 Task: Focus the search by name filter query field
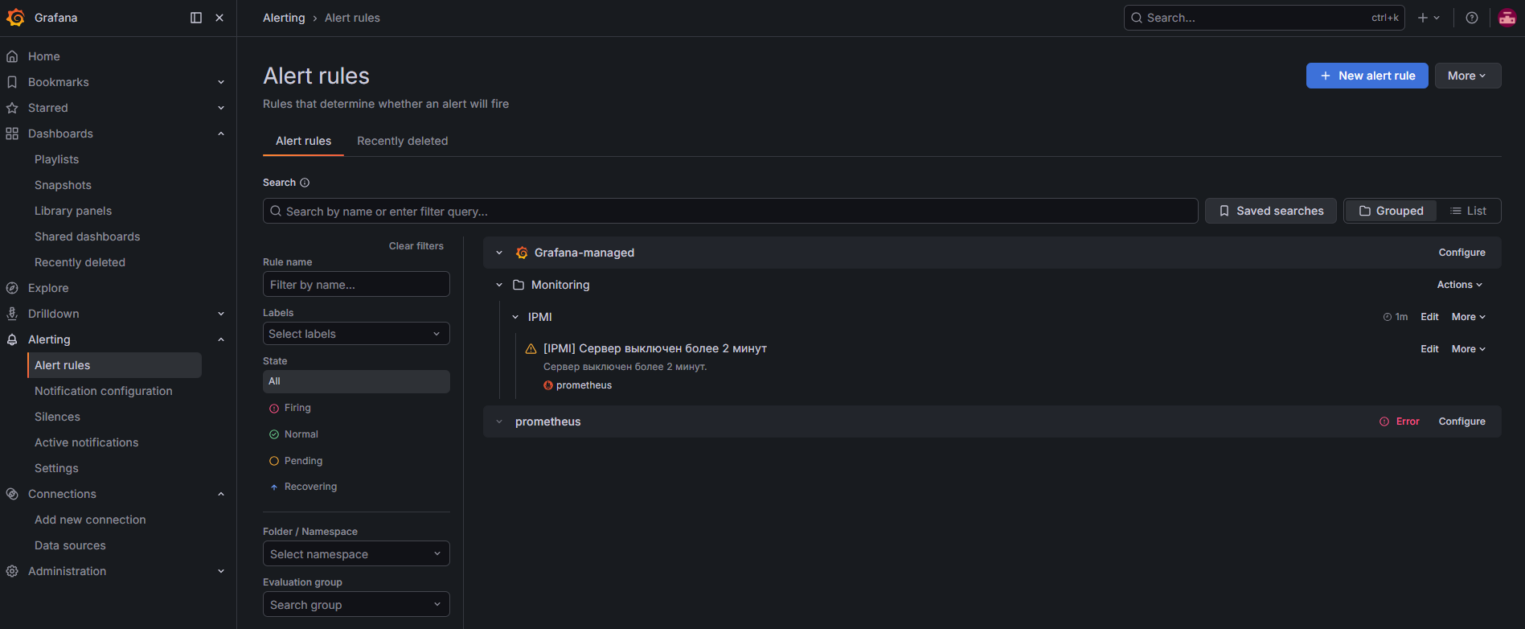point(730,211)
